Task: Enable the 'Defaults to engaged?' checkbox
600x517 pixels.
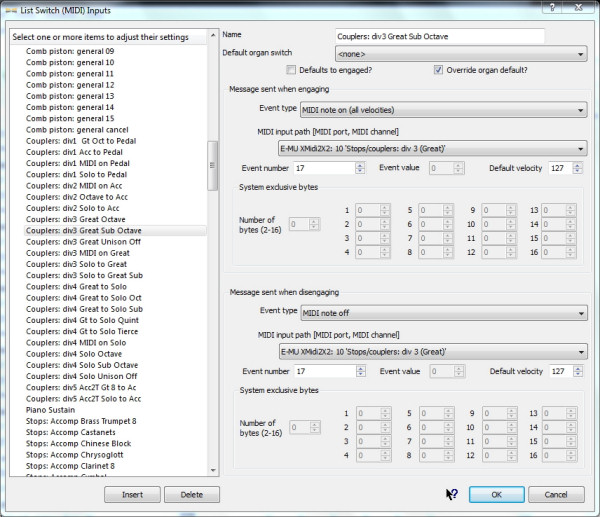Action: click(291, 70)
